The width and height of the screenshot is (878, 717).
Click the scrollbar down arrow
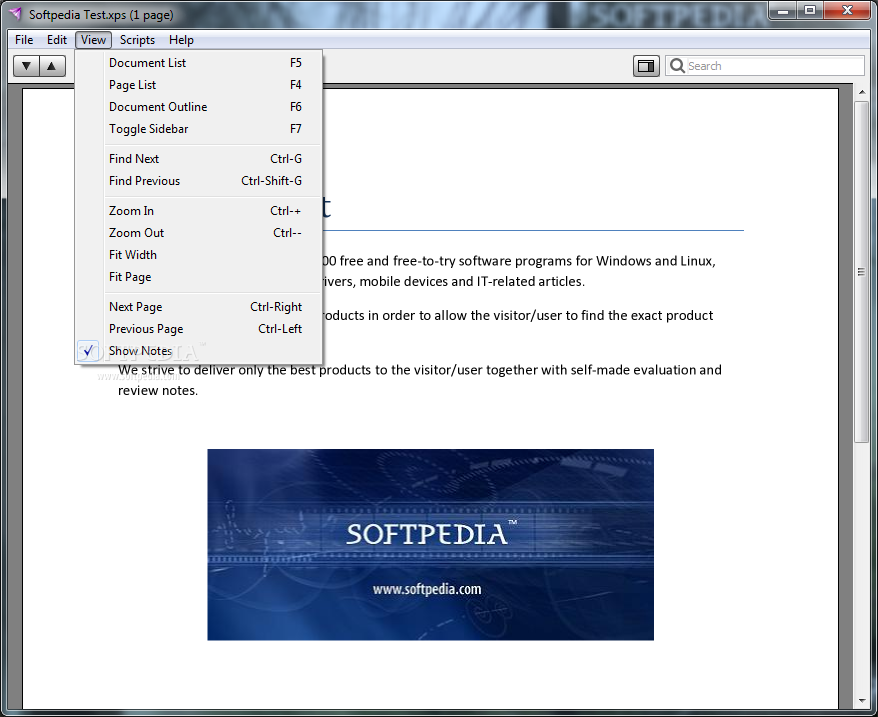[x=861, y=700]
